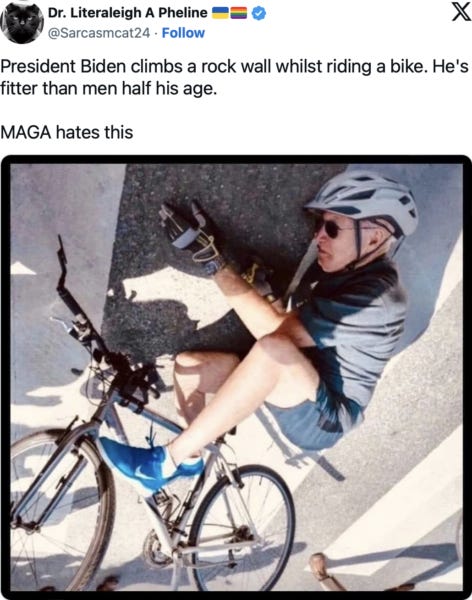Open the embedded cyclist photo
Image resolution: width=472 pixels, height=600 pixels.
tap(236, 377)
